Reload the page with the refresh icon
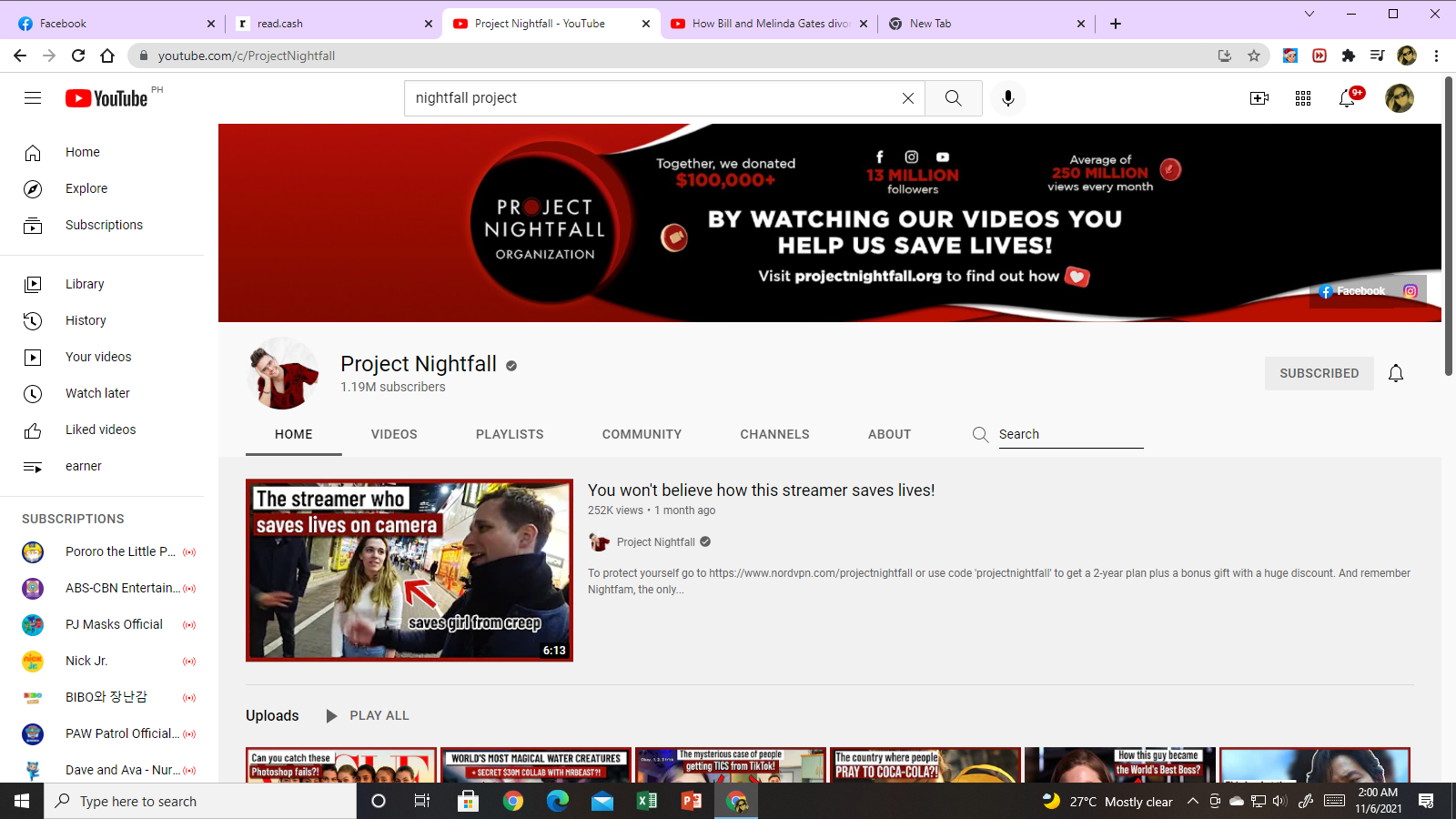Image resolution: width=1456 pixels, height=819 pixels. 78,56
